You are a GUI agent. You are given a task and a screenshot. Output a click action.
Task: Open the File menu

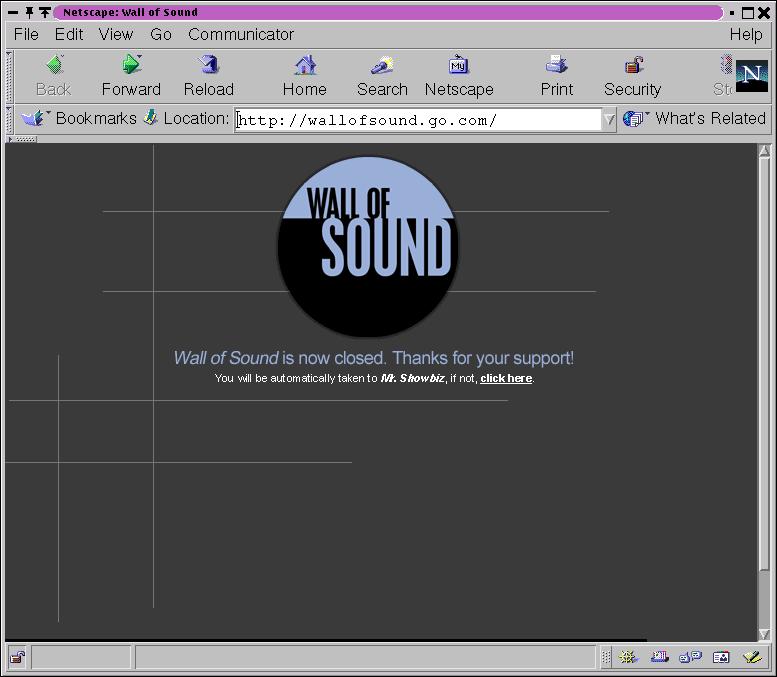point(26,34)
